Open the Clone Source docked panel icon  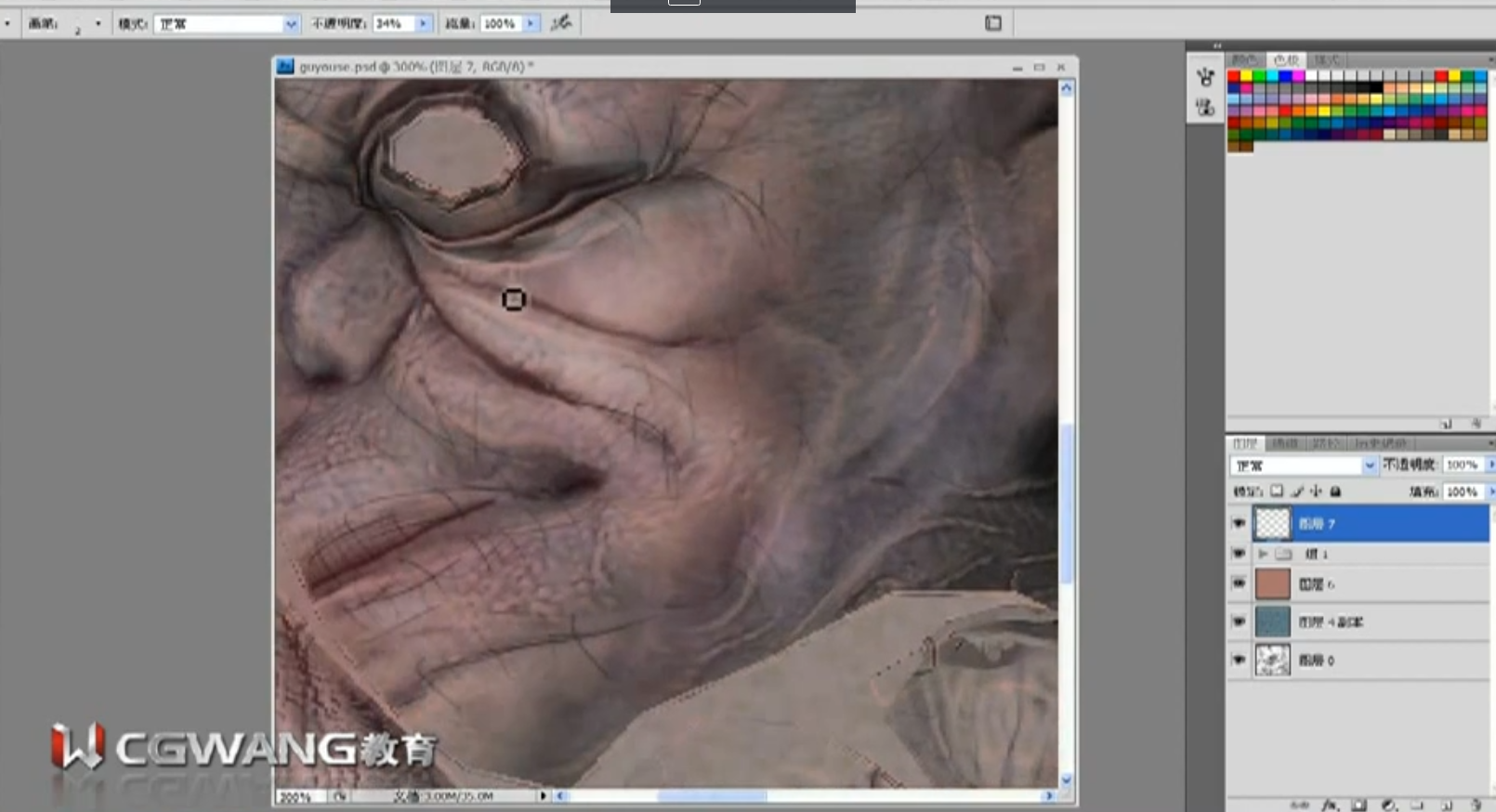pyautogui.click(x=1205, y=108)
